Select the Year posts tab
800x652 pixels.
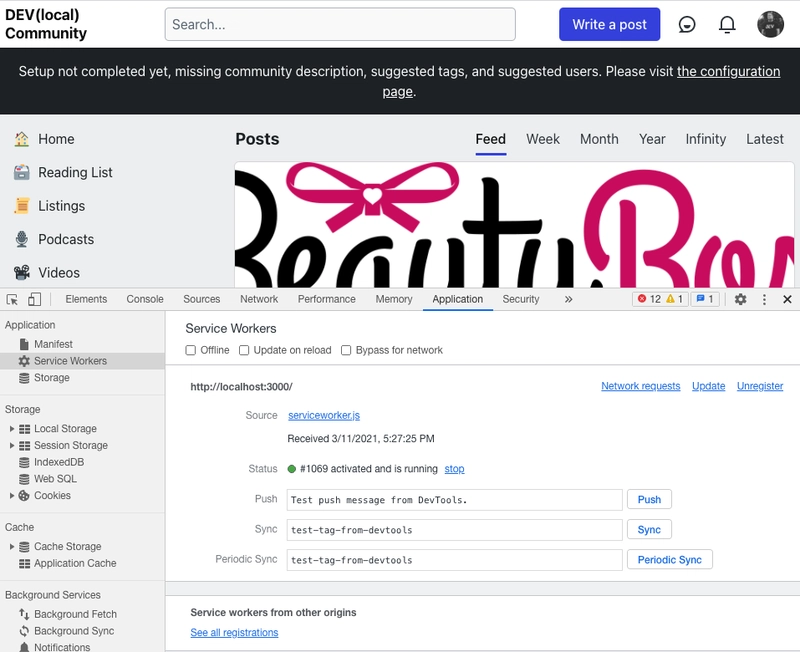click(652, 139)
